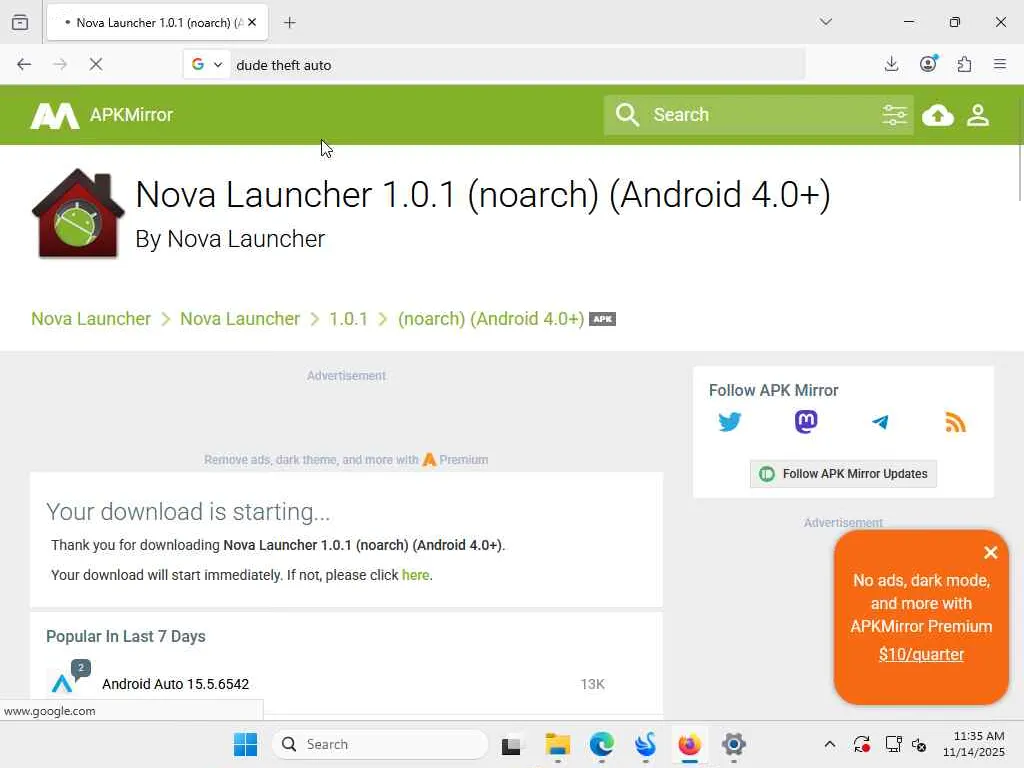Click the upload APK cloud icon

(x=938, y=116)
